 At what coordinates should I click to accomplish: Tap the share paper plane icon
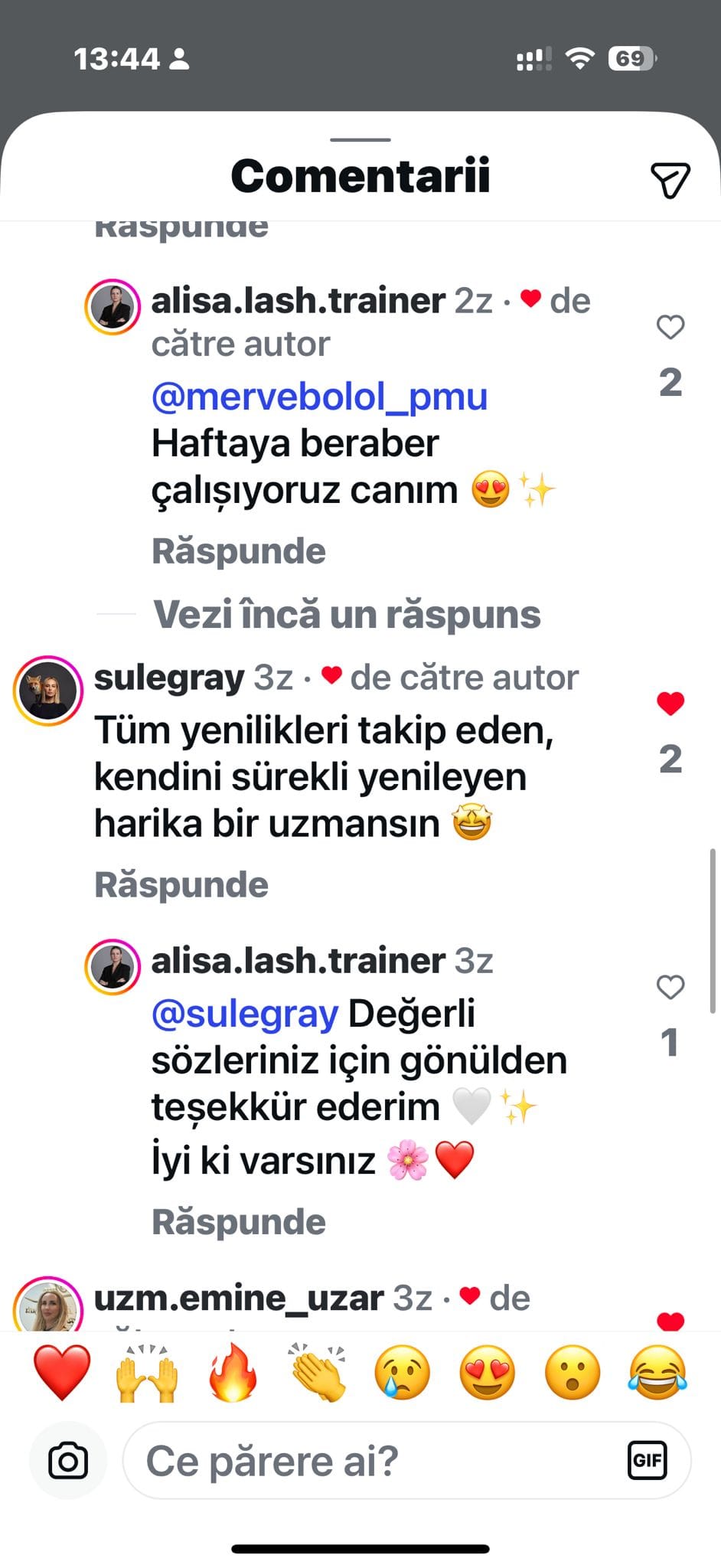click(670, 180)
